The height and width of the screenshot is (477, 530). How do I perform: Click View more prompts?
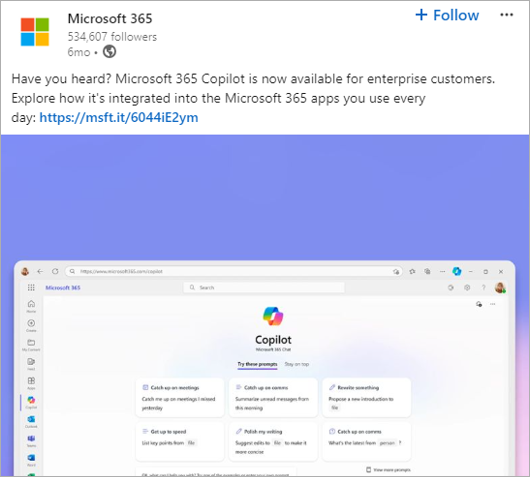coord(388,470)
